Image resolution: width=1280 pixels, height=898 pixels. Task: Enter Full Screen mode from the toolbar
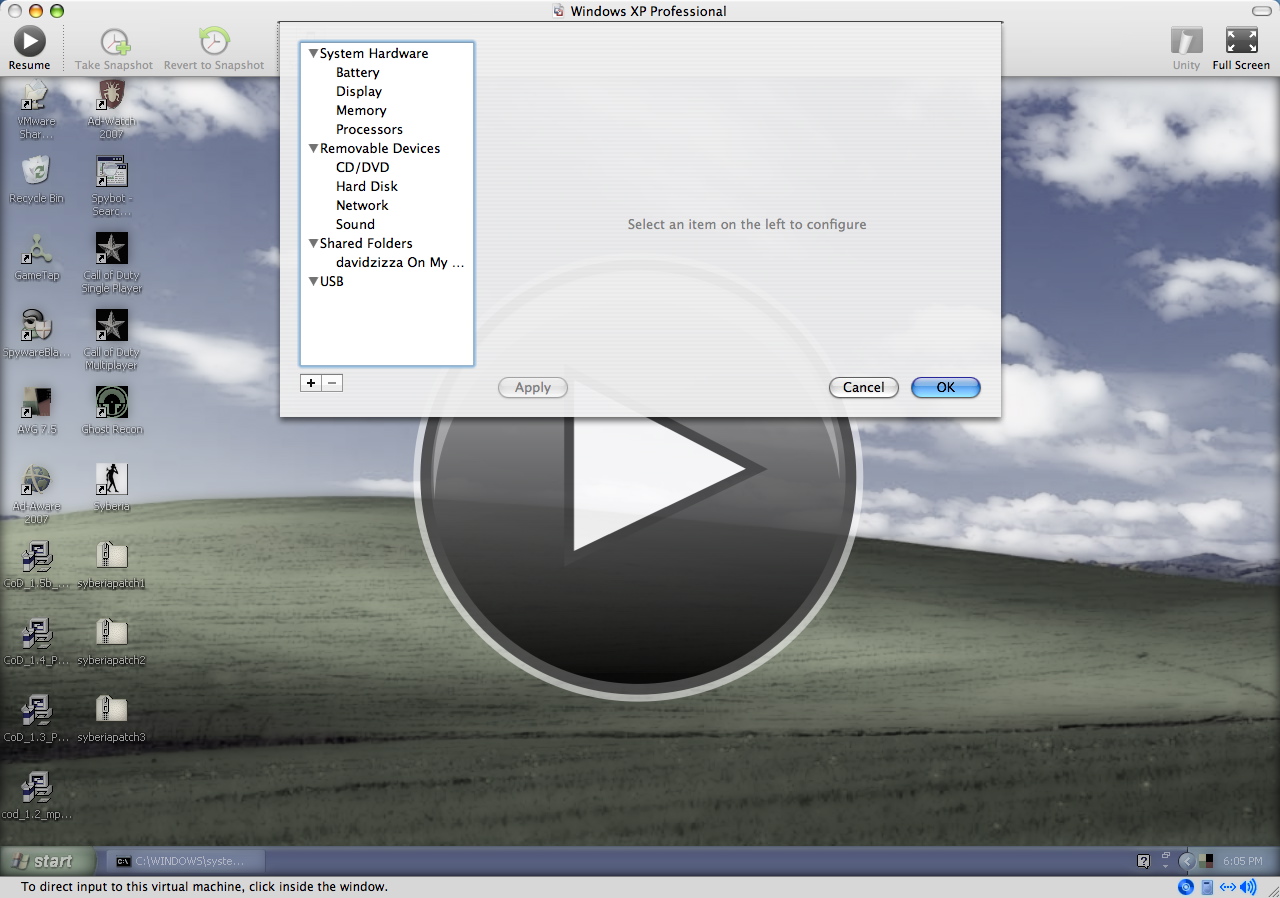1241,40
